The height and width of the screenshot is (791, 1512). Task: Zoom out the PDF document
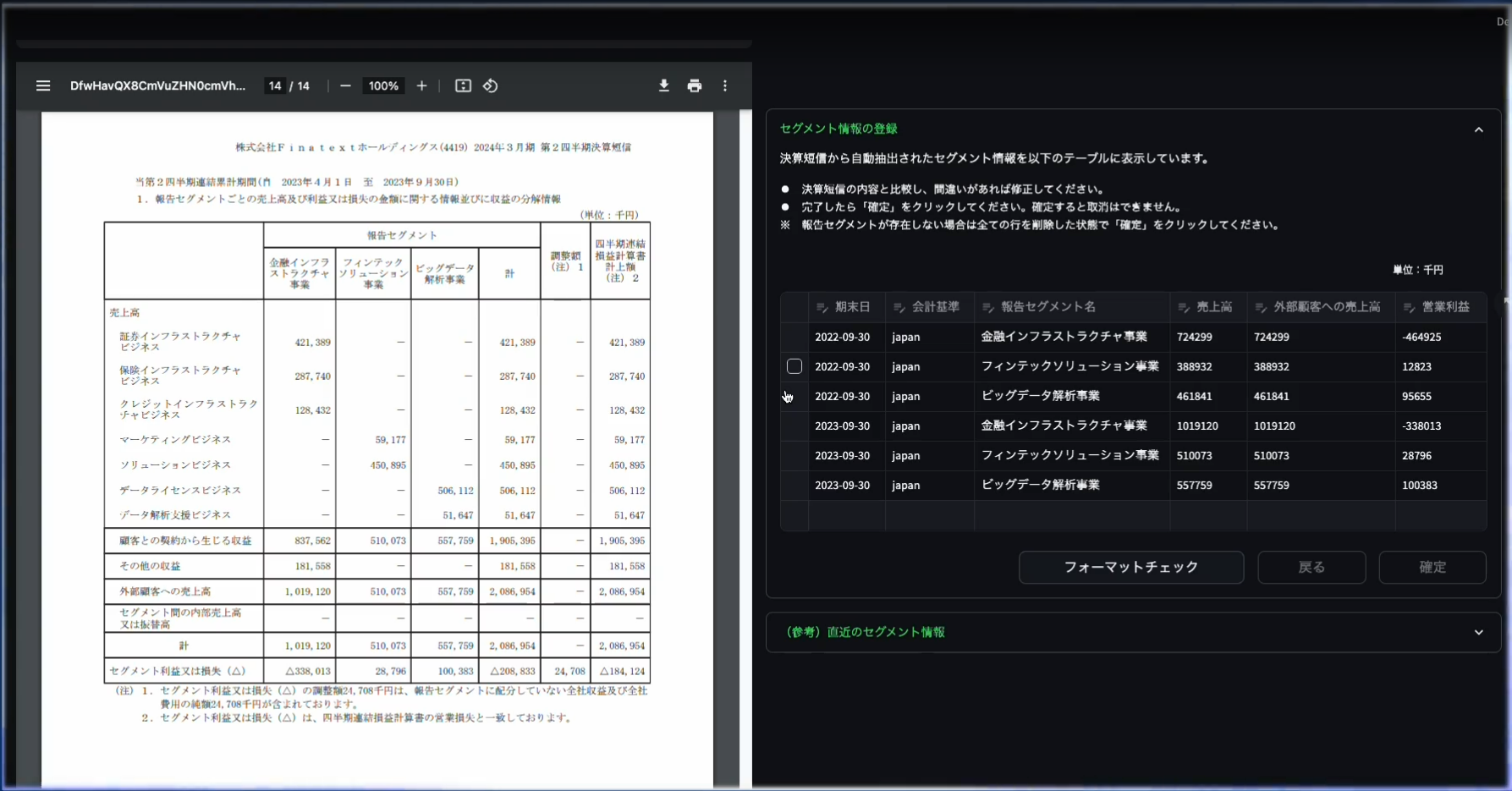coord(345,85)
